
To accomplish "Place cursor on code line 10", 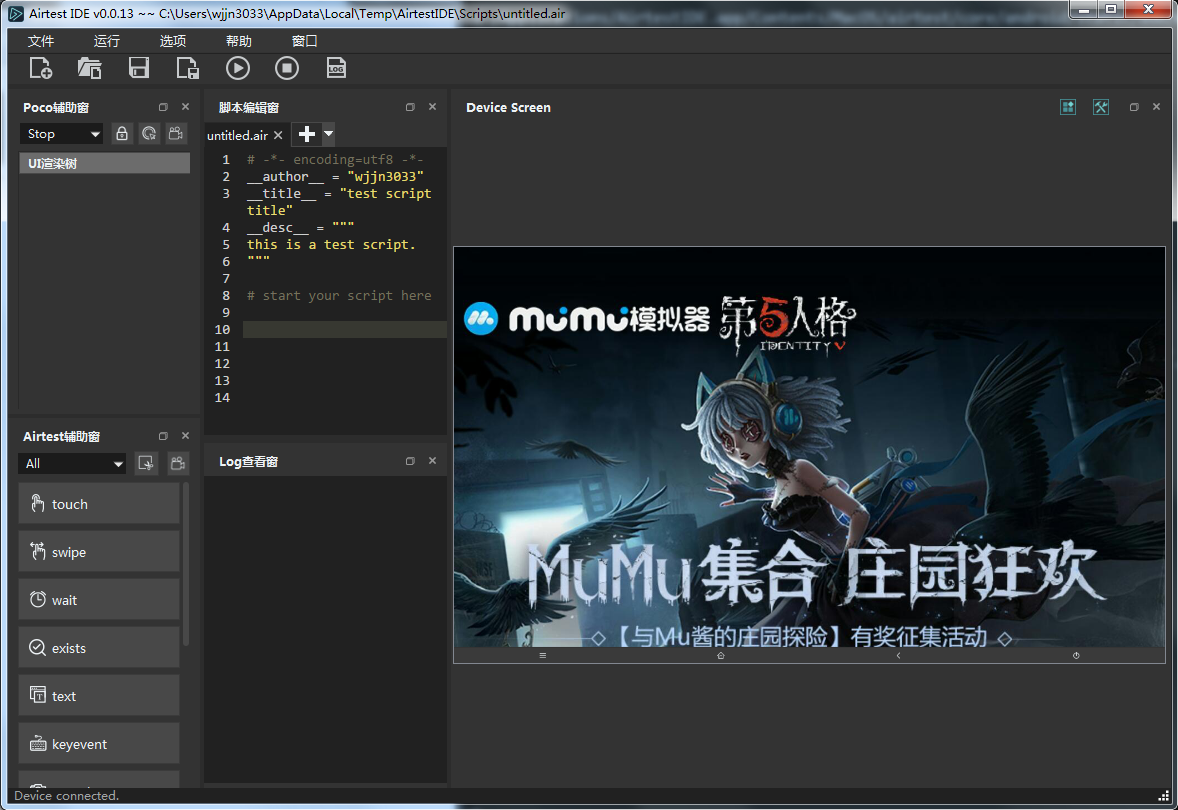I will tap(345, 329).
